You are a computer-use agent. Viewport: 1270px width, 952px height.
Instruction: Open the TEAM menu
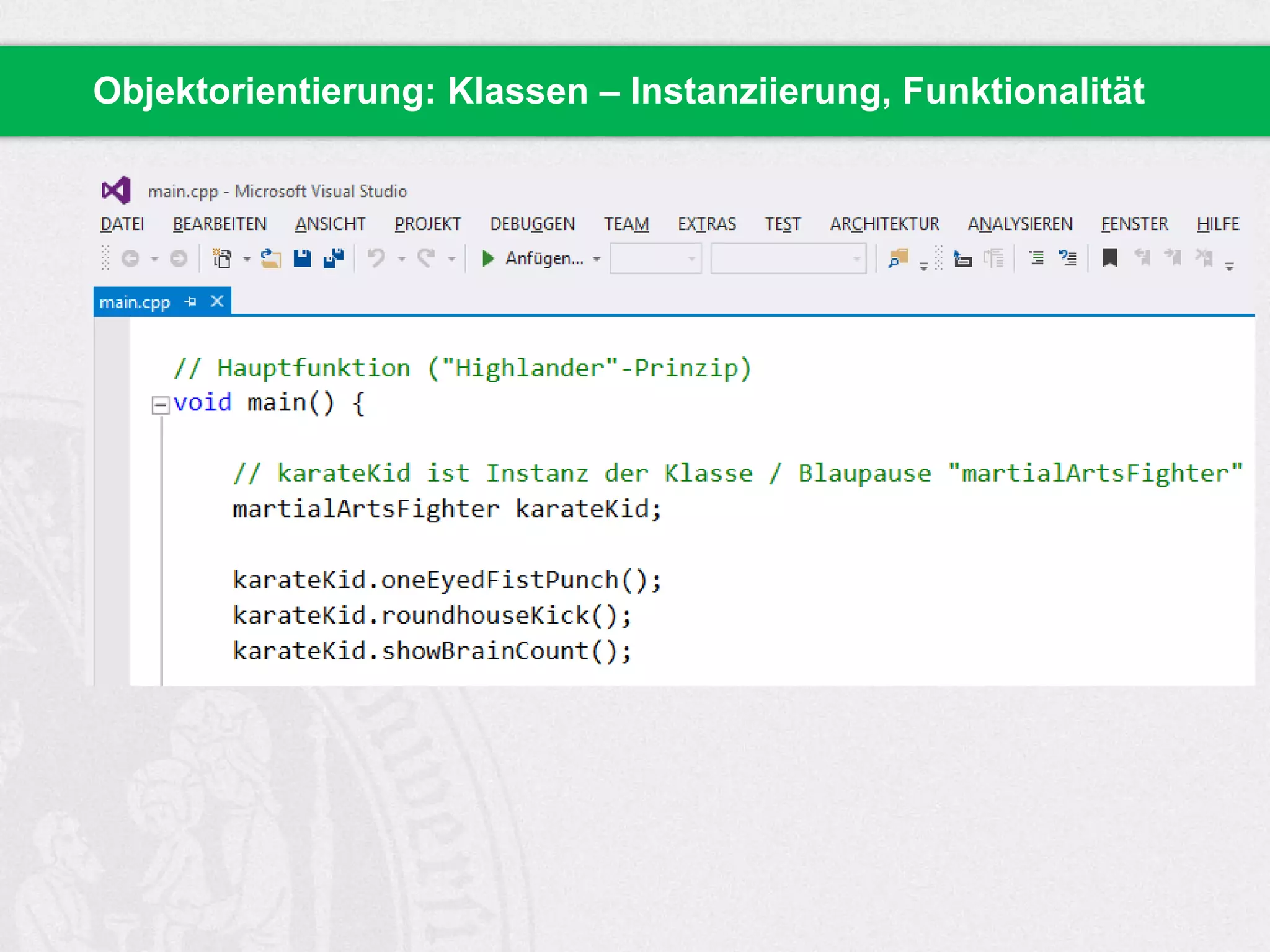click(627, 224)
